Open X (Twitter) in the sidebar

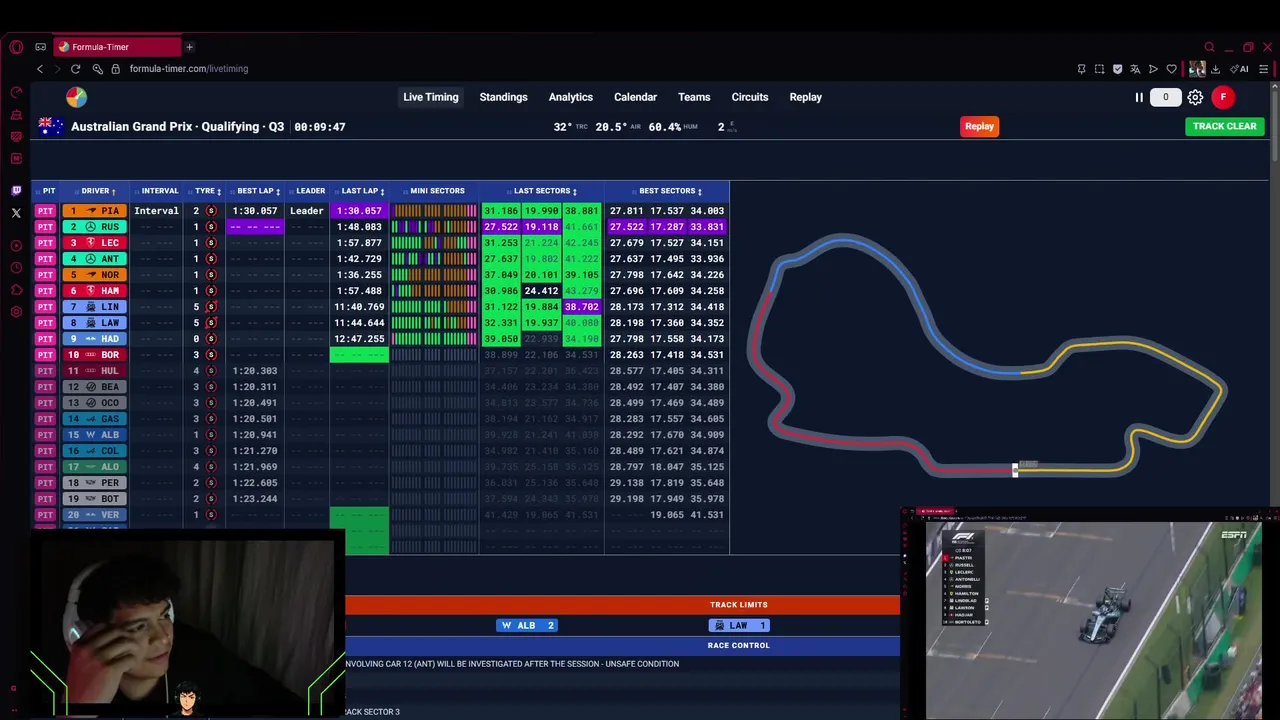(16, 213)
